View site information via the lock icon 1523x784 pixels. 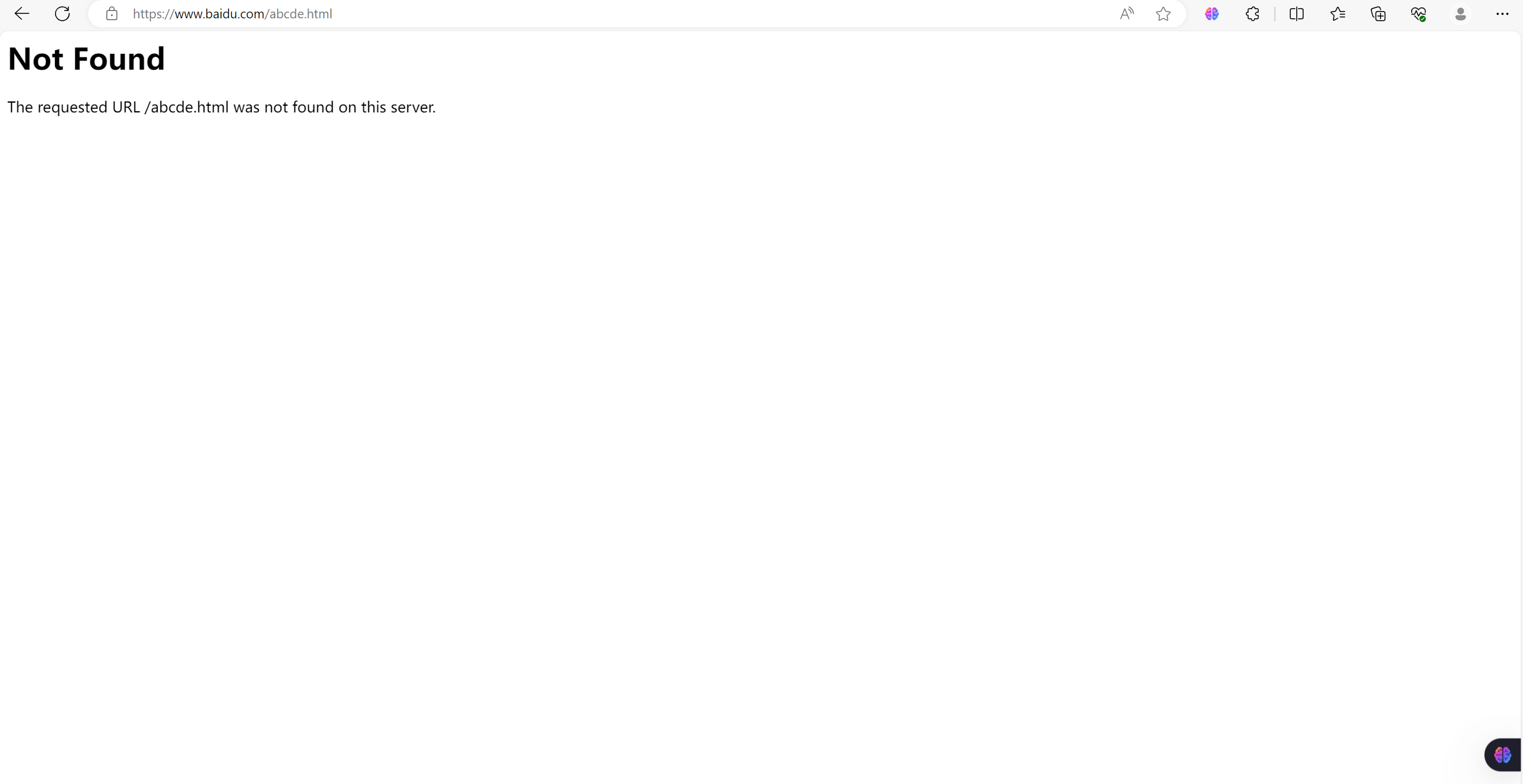(111, 13)
